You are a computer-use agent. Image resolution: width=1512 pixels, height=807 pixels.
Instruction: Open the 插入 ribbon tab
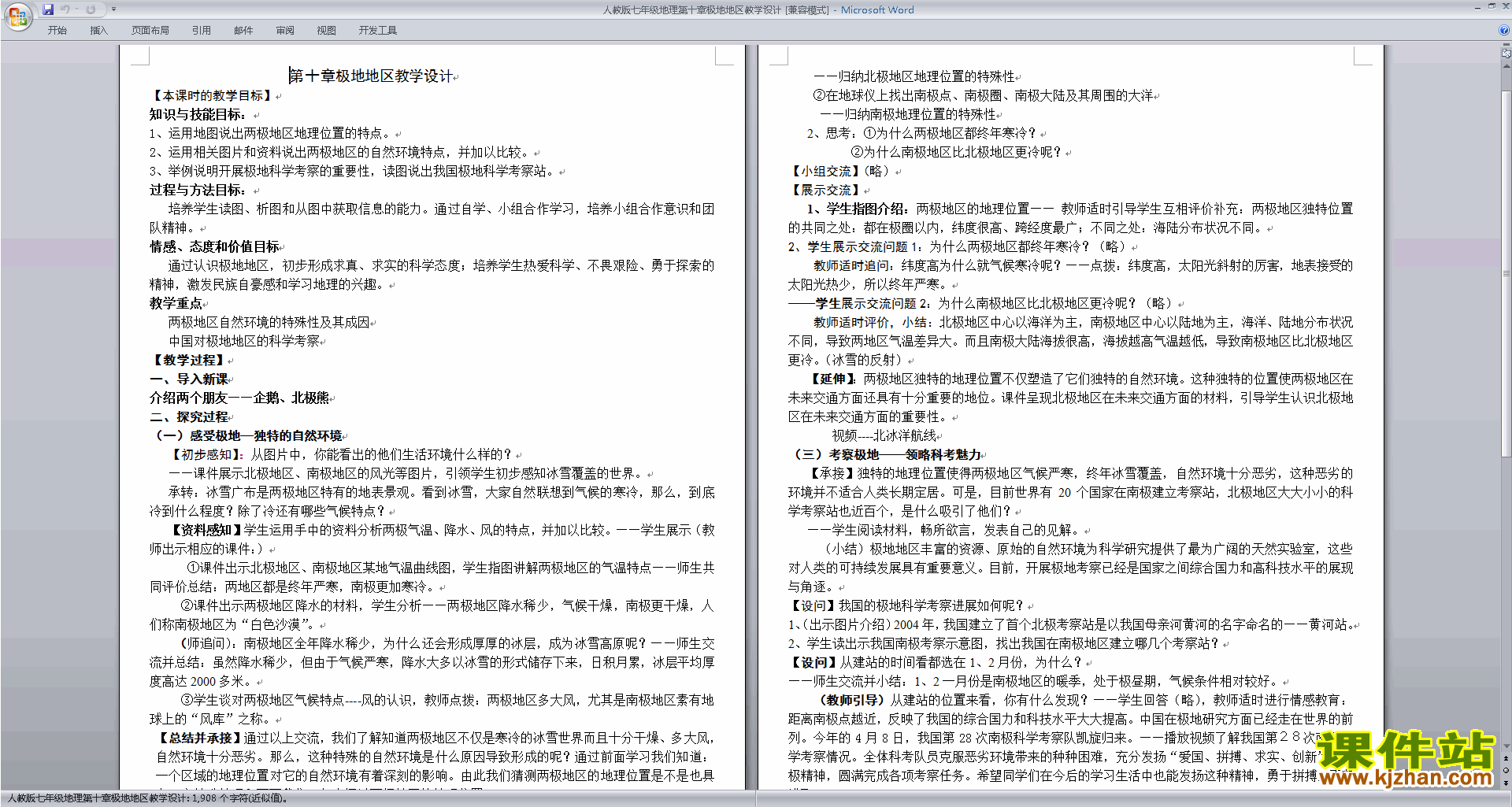tap(98, 30)
